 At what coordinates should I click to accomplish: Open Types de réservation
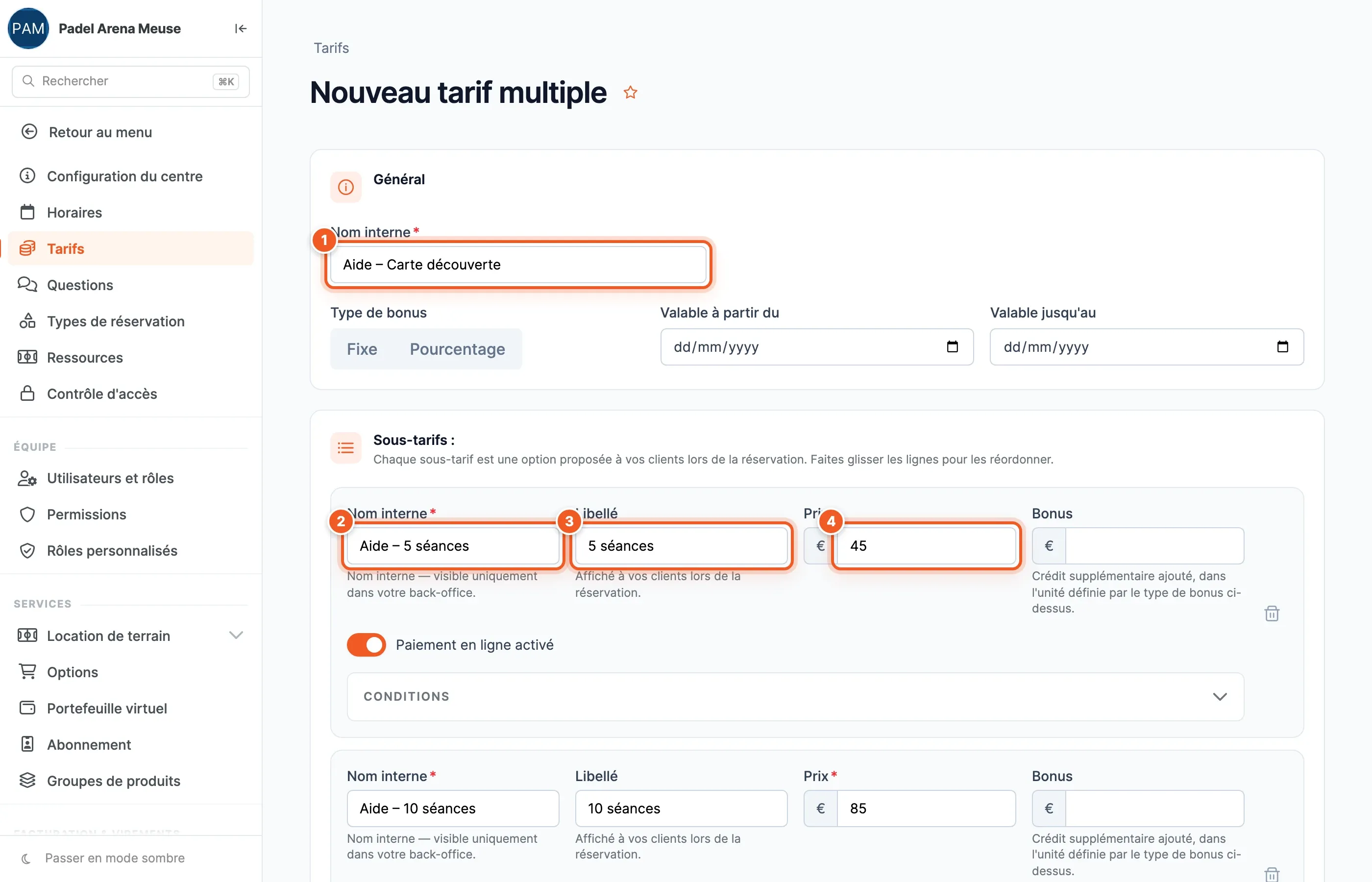130,321
